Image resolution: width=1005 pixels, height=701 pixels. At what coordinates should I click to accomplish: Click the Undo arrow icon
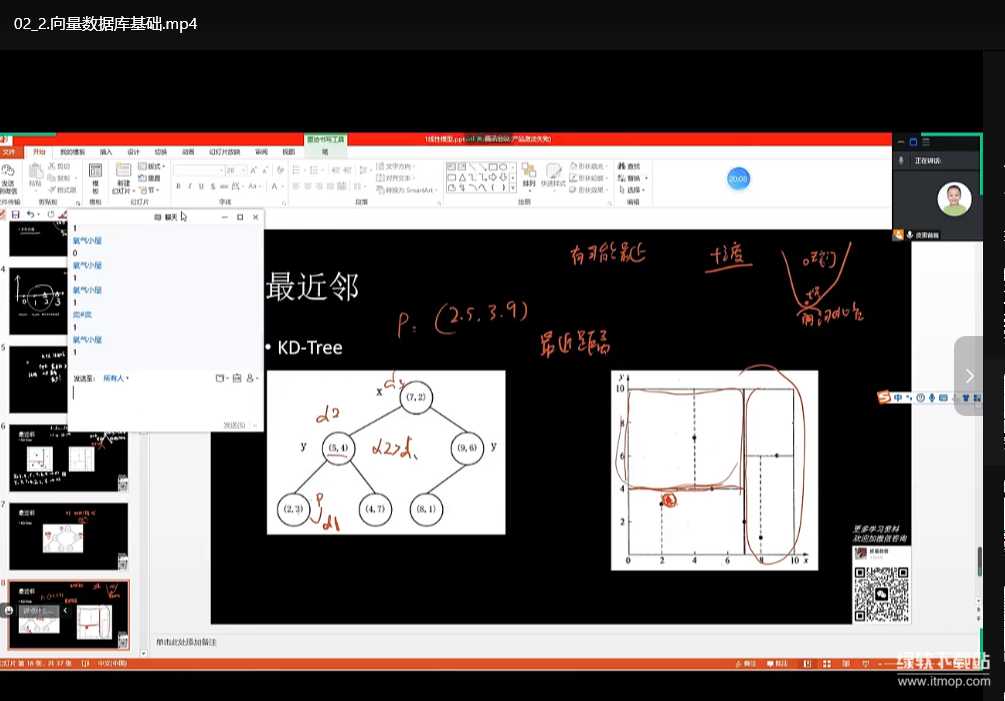pyautogui.click(x=29, y=215)
